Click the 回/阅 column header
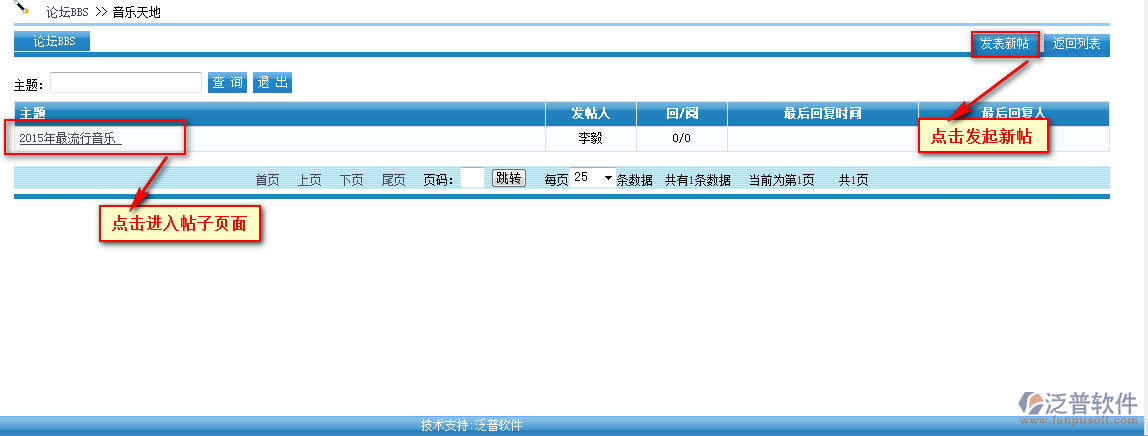Viewport: 1148px width, 436px height. point(682,113)
